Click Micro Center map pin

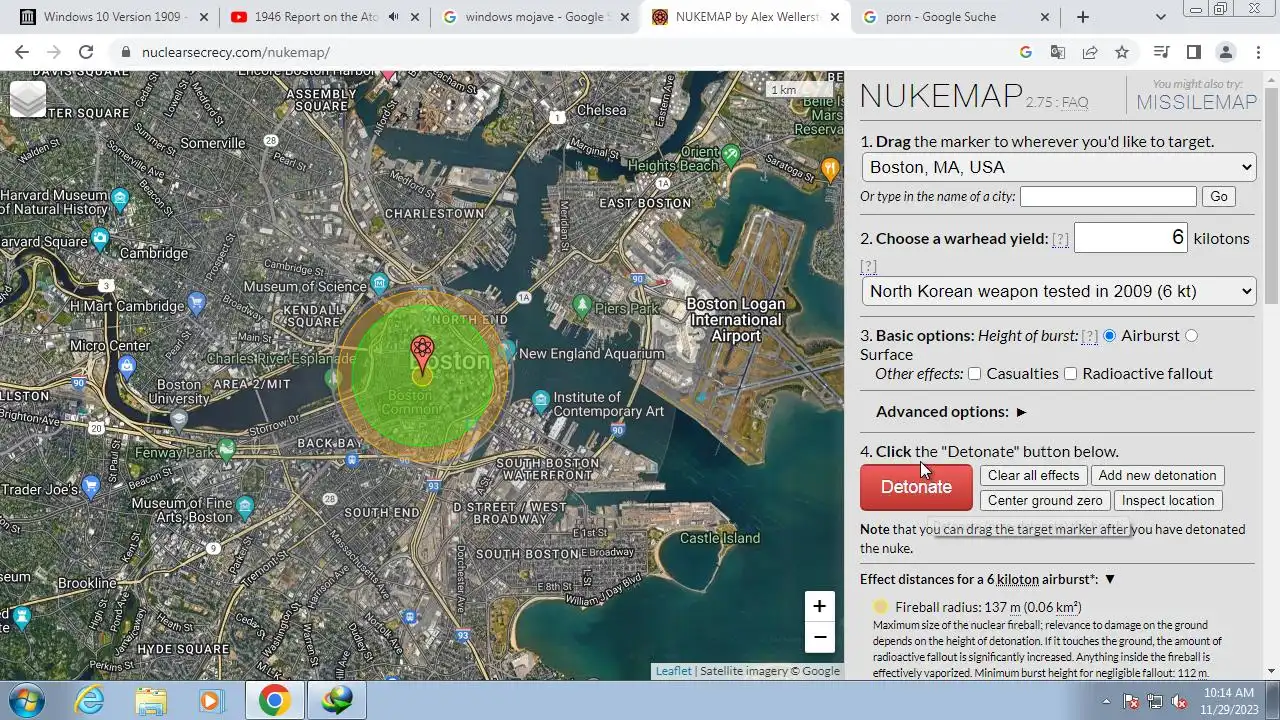127,366
